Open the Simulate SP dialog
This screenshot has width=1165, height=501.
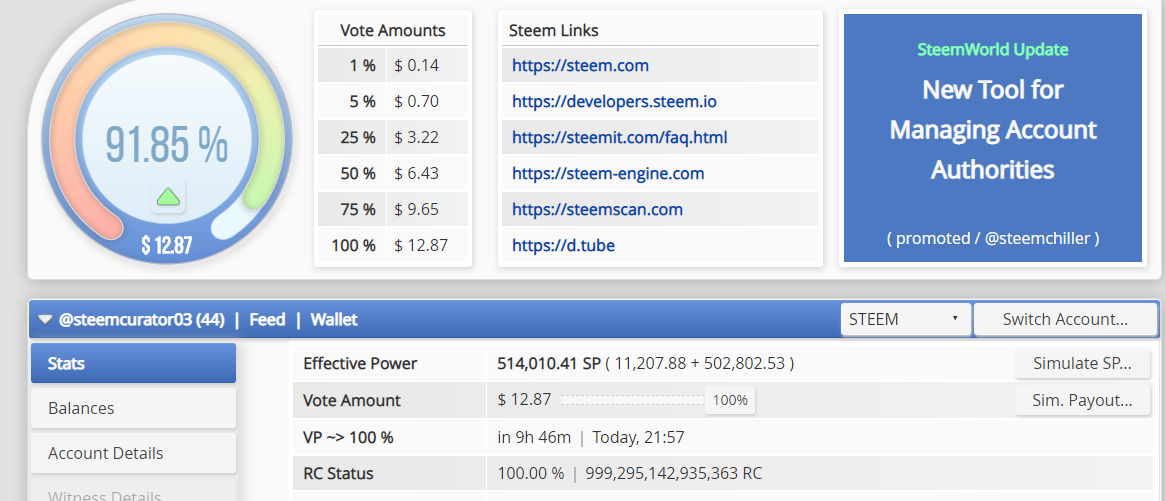tap(1082, 363)
